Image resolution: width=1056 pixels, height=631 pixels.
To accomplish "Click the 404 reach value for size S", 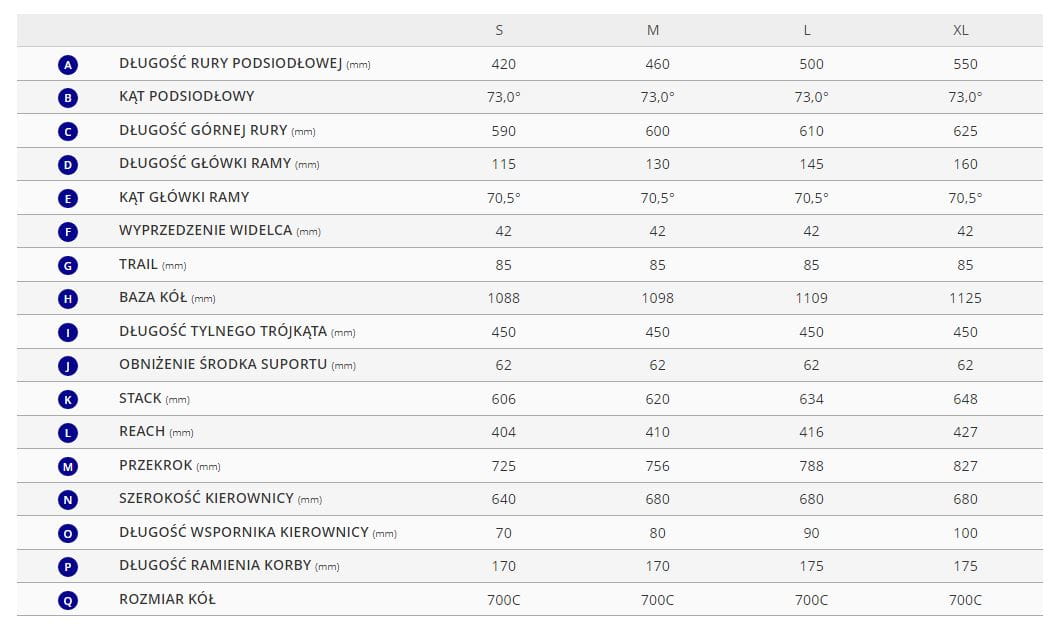I will click(x=504, y=432).
